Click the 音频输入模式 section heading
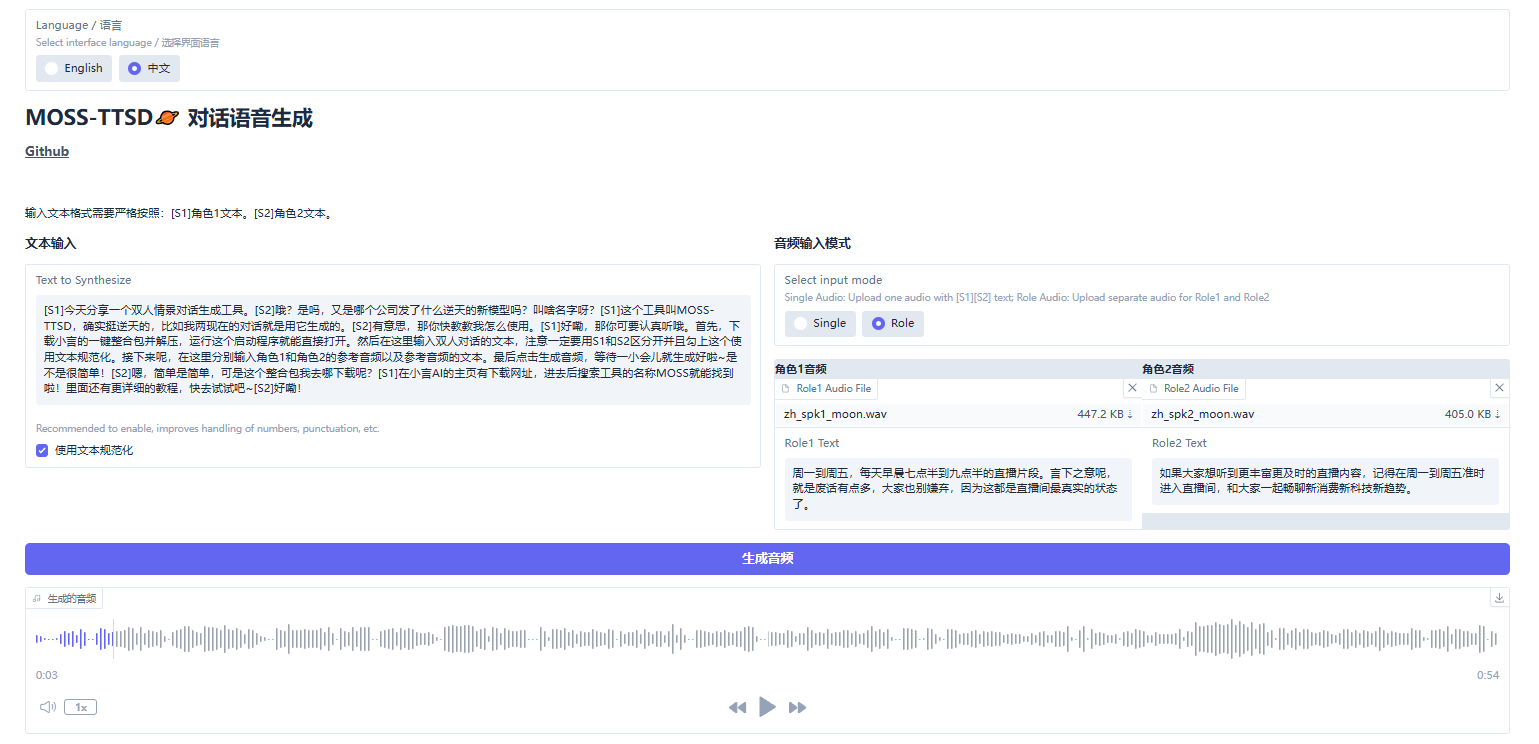 813,243
